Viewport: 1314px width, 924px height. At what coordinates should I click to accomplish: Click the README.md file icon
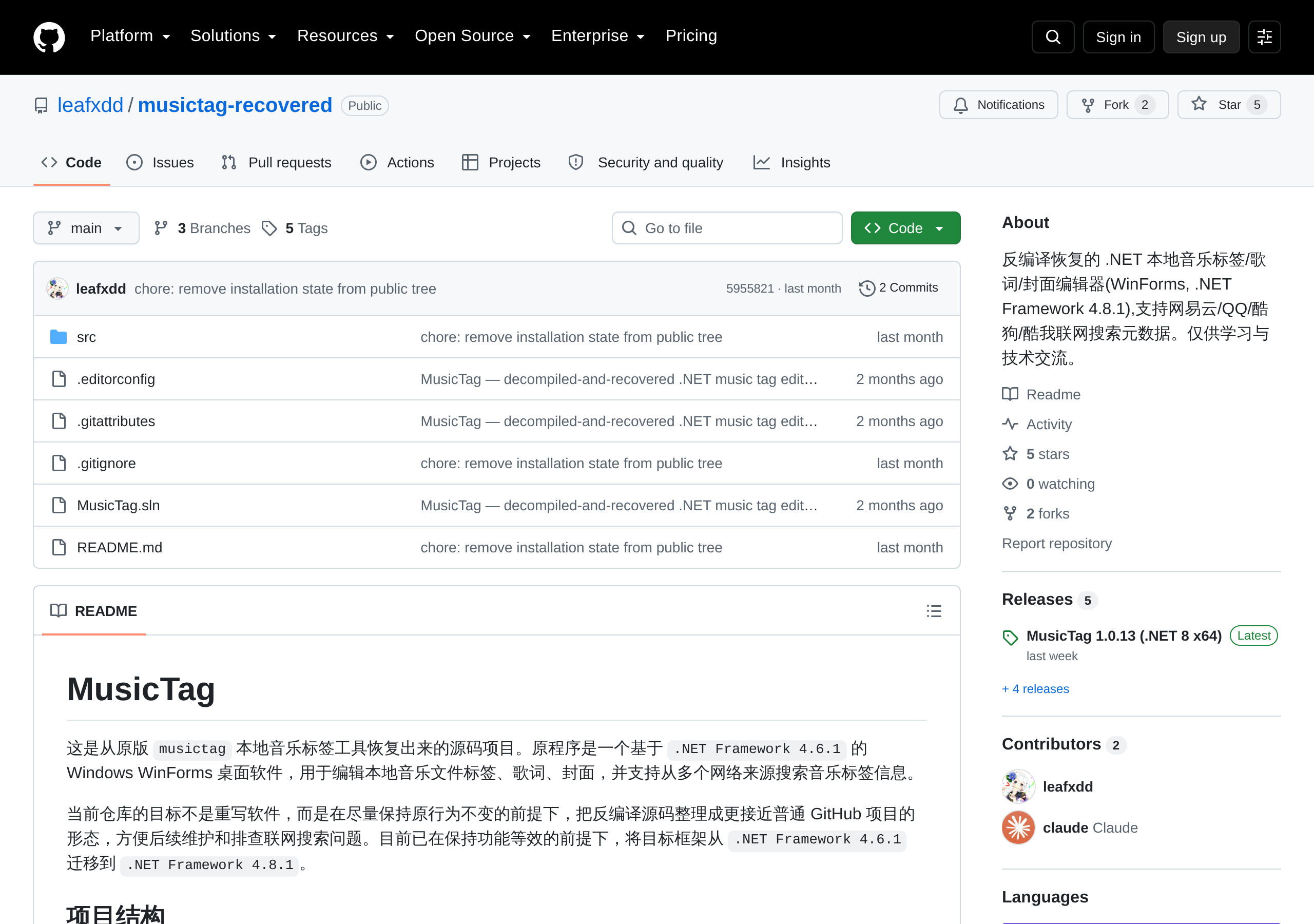[59, 547]
